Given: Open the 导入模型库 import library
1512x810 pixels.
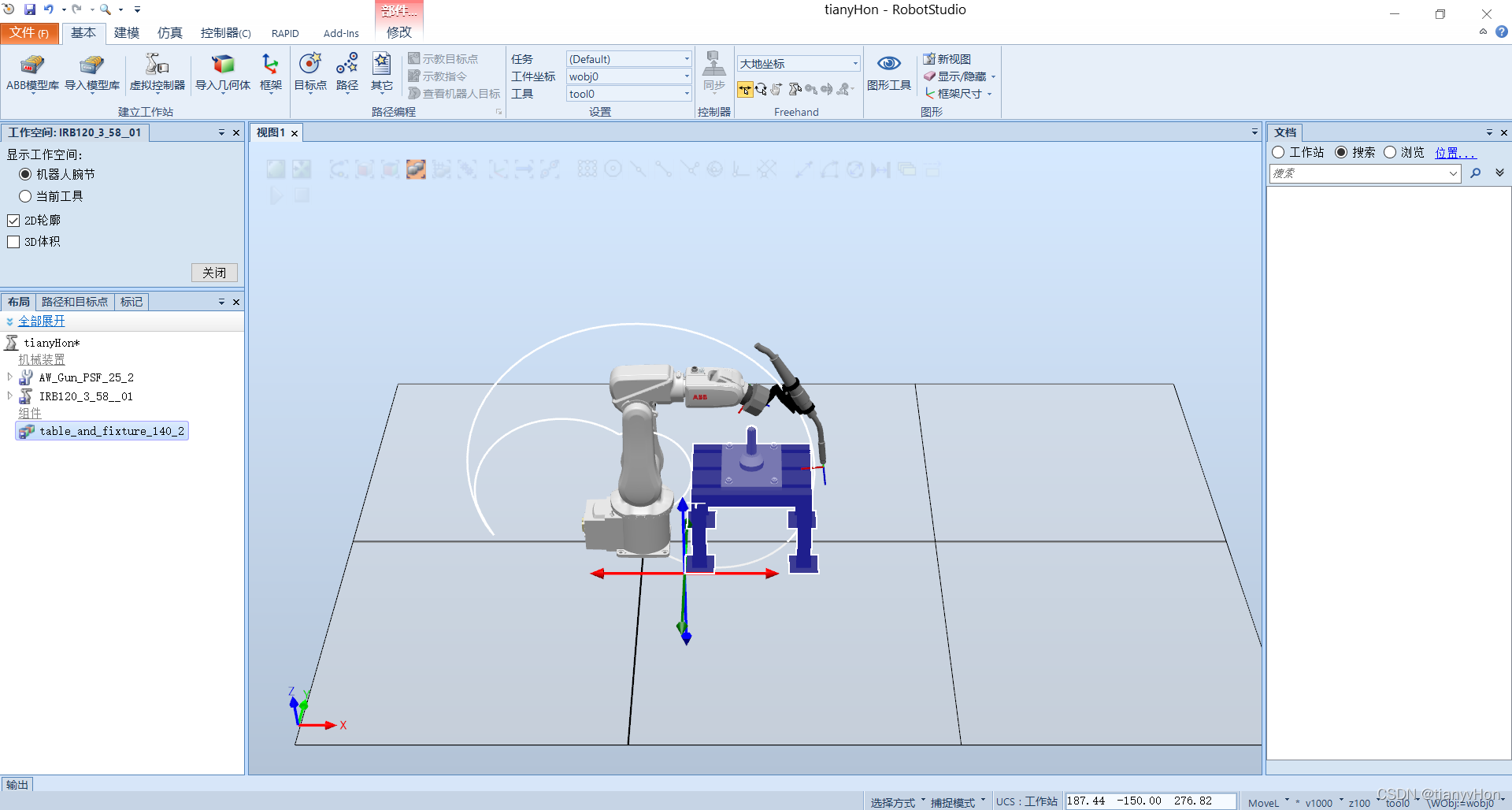Looking at the screenshot, I should coord(92,73).
